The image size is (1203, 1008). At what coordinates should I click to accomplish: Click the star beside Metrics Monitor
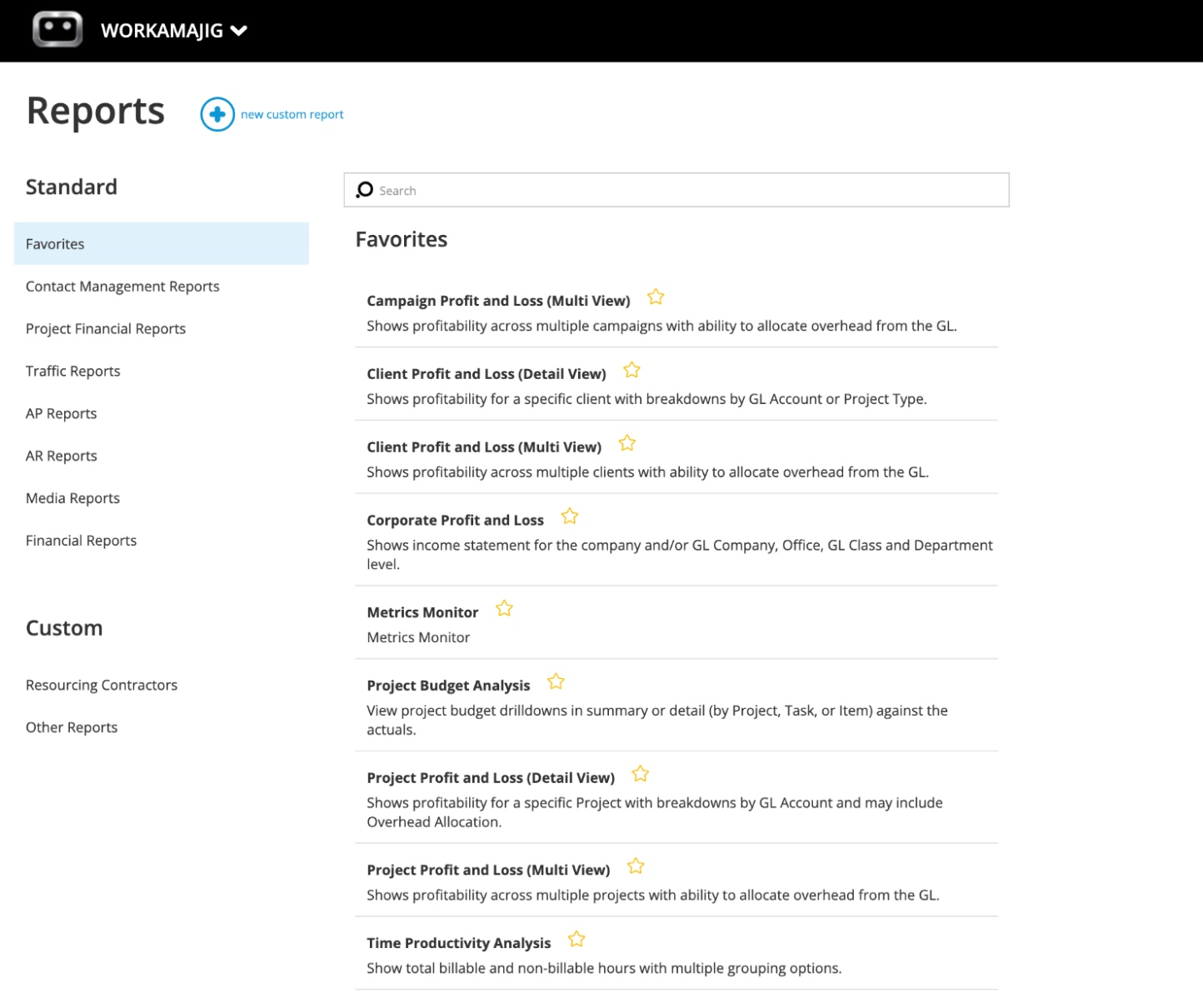pos(504,608)
